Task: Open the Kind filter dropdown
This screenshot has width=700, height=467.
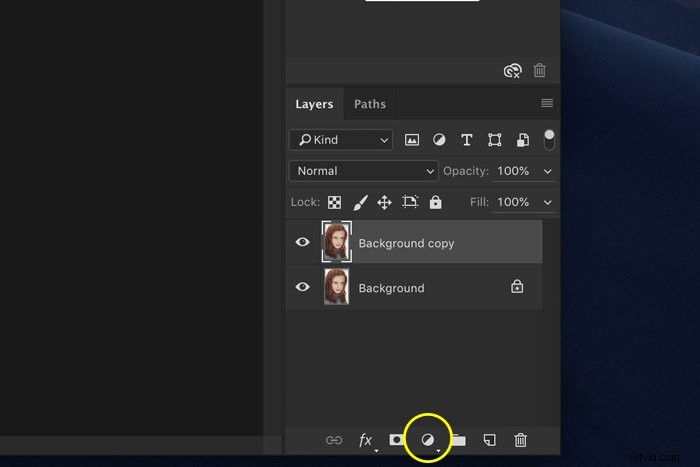Action: [341, 140]
